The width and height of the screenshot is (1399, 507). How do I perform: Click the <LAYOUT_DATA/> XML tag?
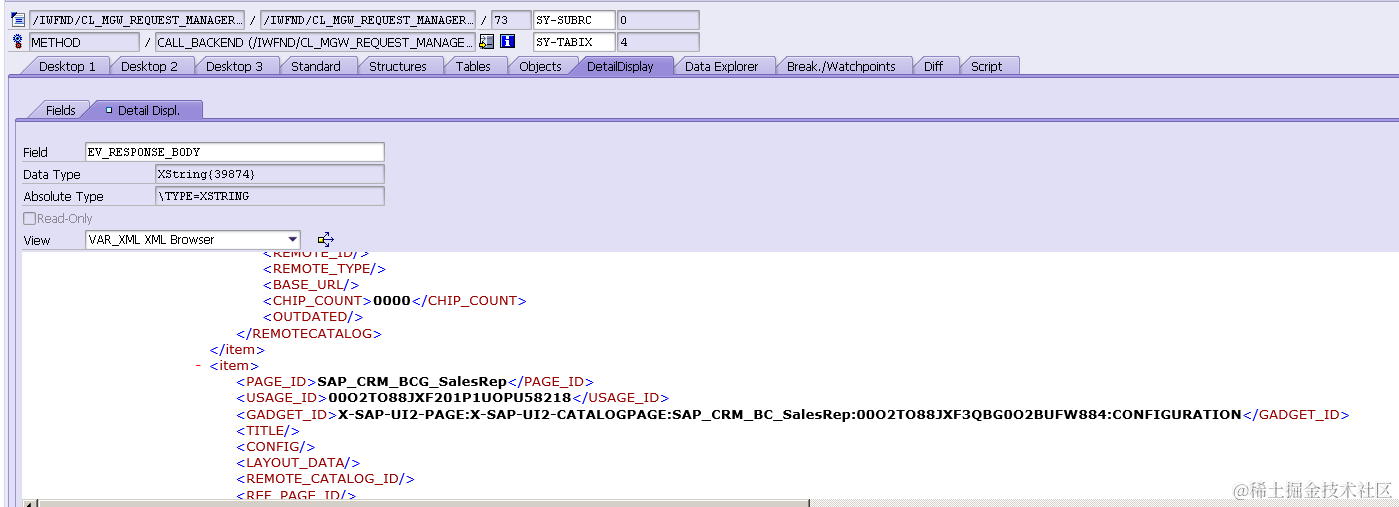[x=298, y=462]
